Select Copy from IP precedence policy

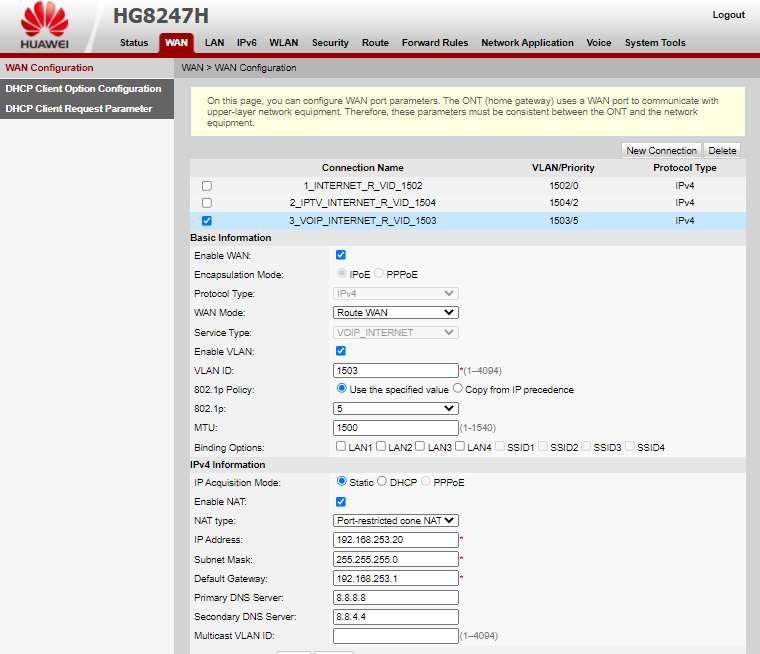[458, 389]
